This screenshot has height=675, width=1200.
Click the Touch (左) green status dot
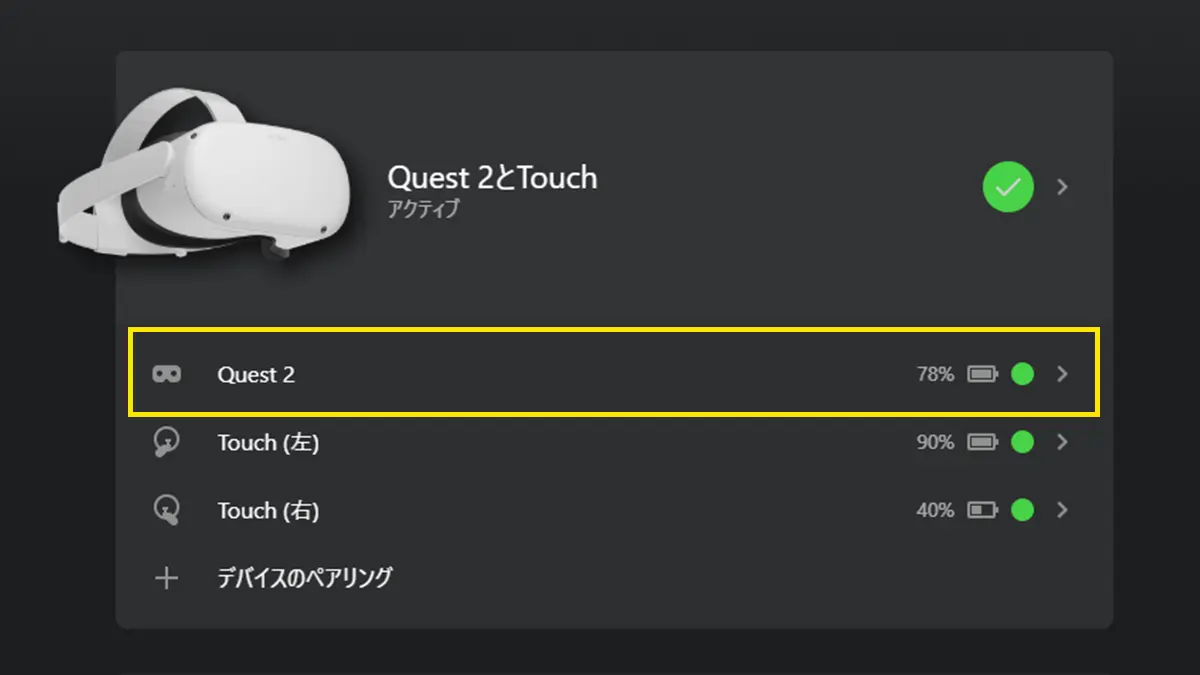coord(1022,442)
